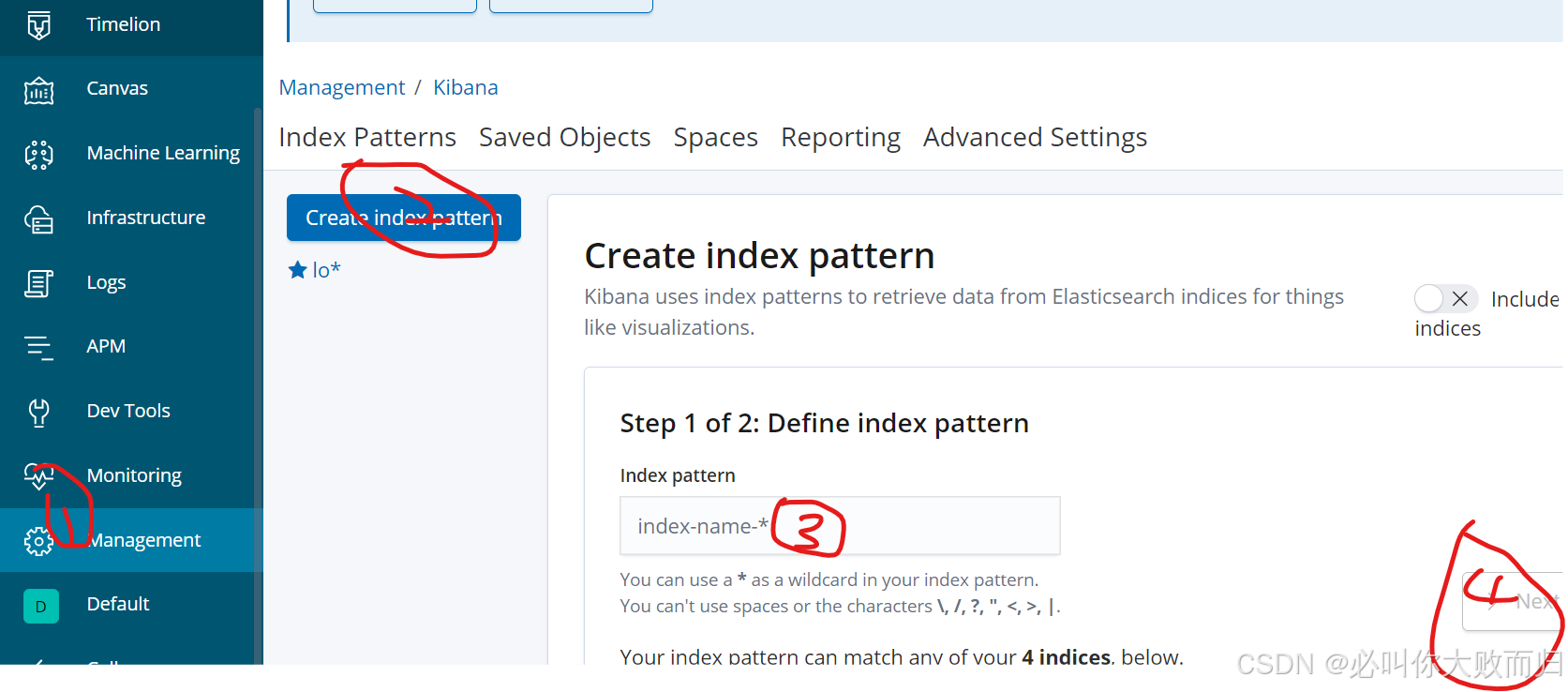The height and width of the screenshot is (692, 1568).
Task: Click the Canvas sidebar icon
Action: tap(38, 90)
